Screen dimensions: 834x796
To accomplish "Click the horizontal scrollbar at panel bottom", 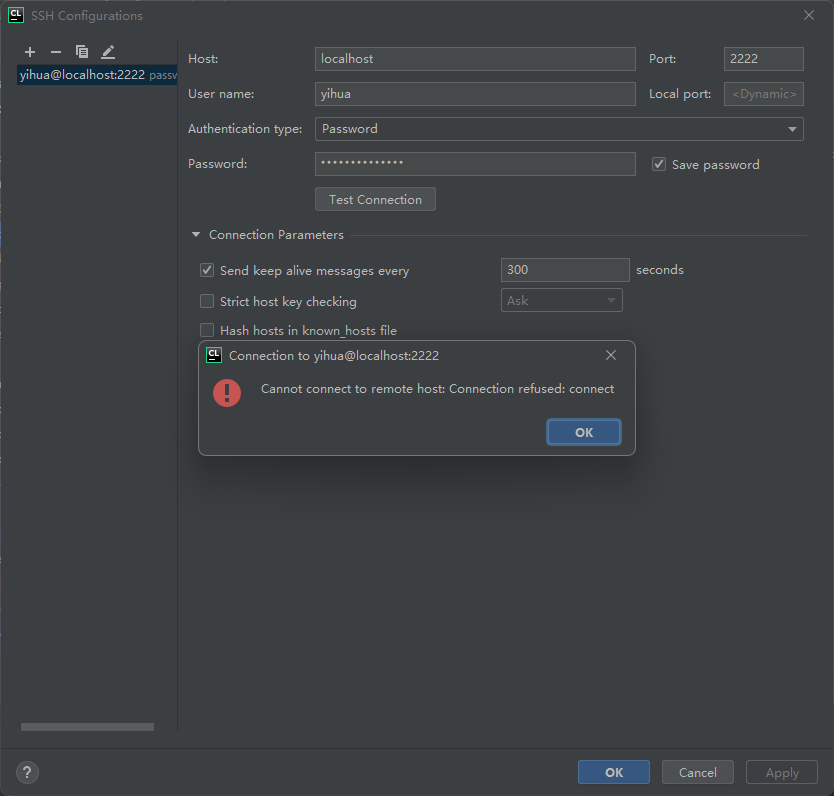I will coord(86,727).
